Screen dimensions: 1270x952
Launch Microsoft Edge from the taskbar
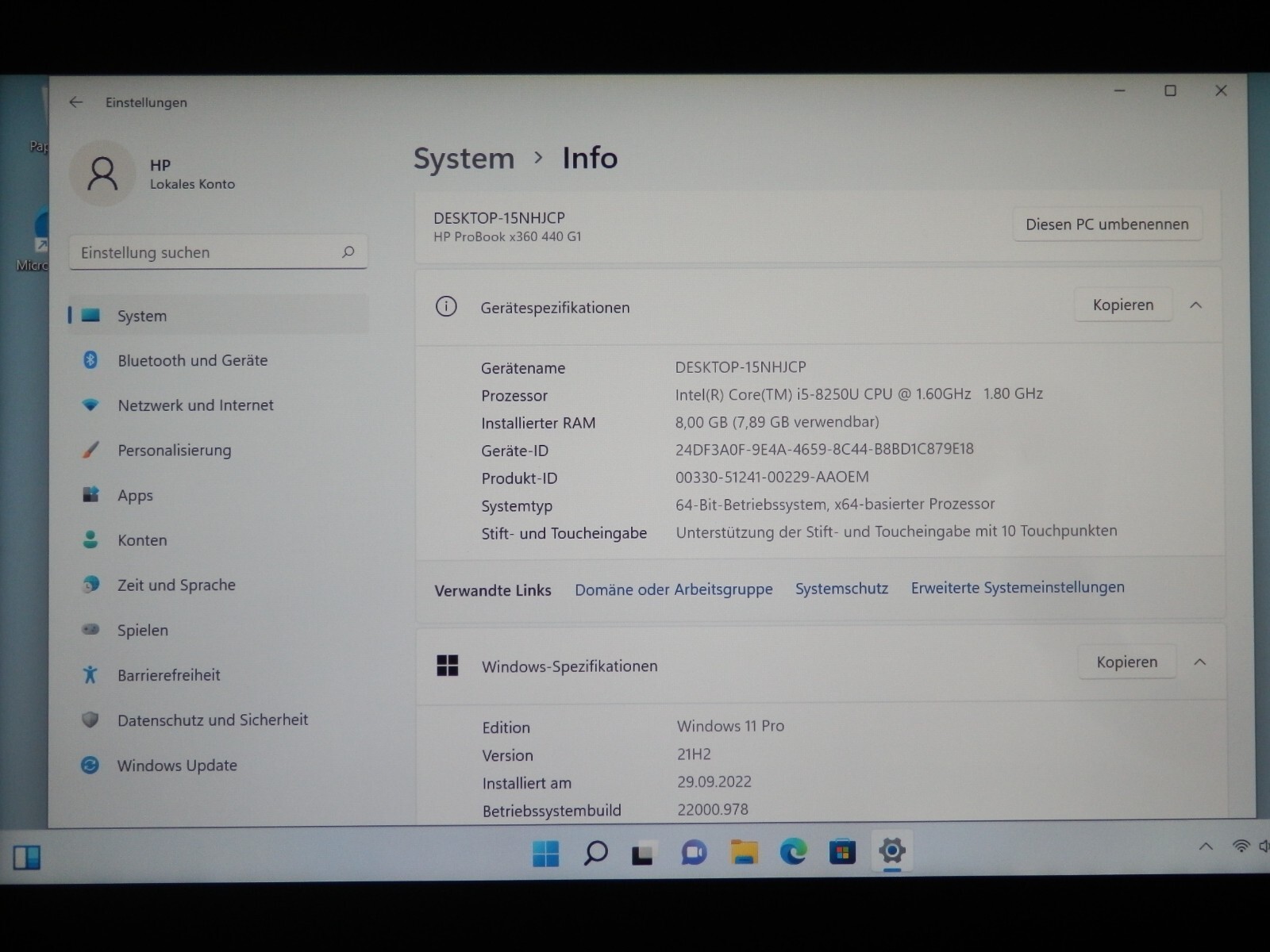tap(793, 851)
